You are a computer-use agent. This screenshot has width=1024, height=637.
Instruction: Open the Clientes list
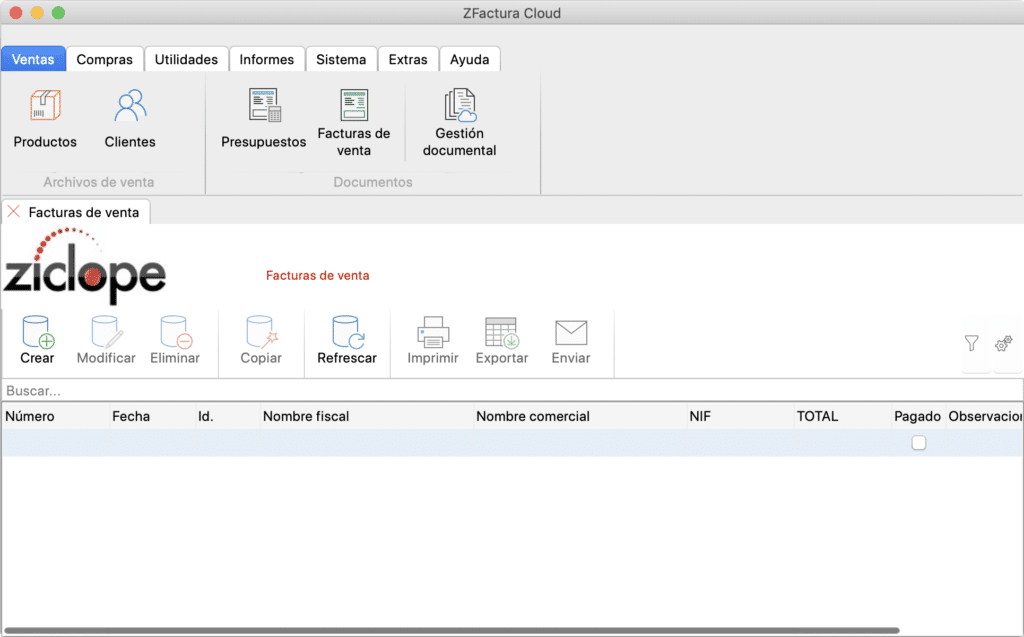click(x=129, y=117)
